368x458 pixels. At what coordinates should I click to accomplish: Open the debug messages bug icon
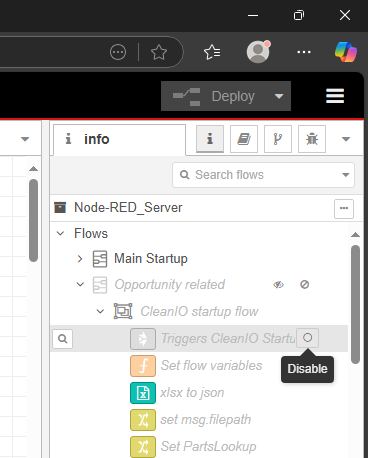(x=312, y=139)
